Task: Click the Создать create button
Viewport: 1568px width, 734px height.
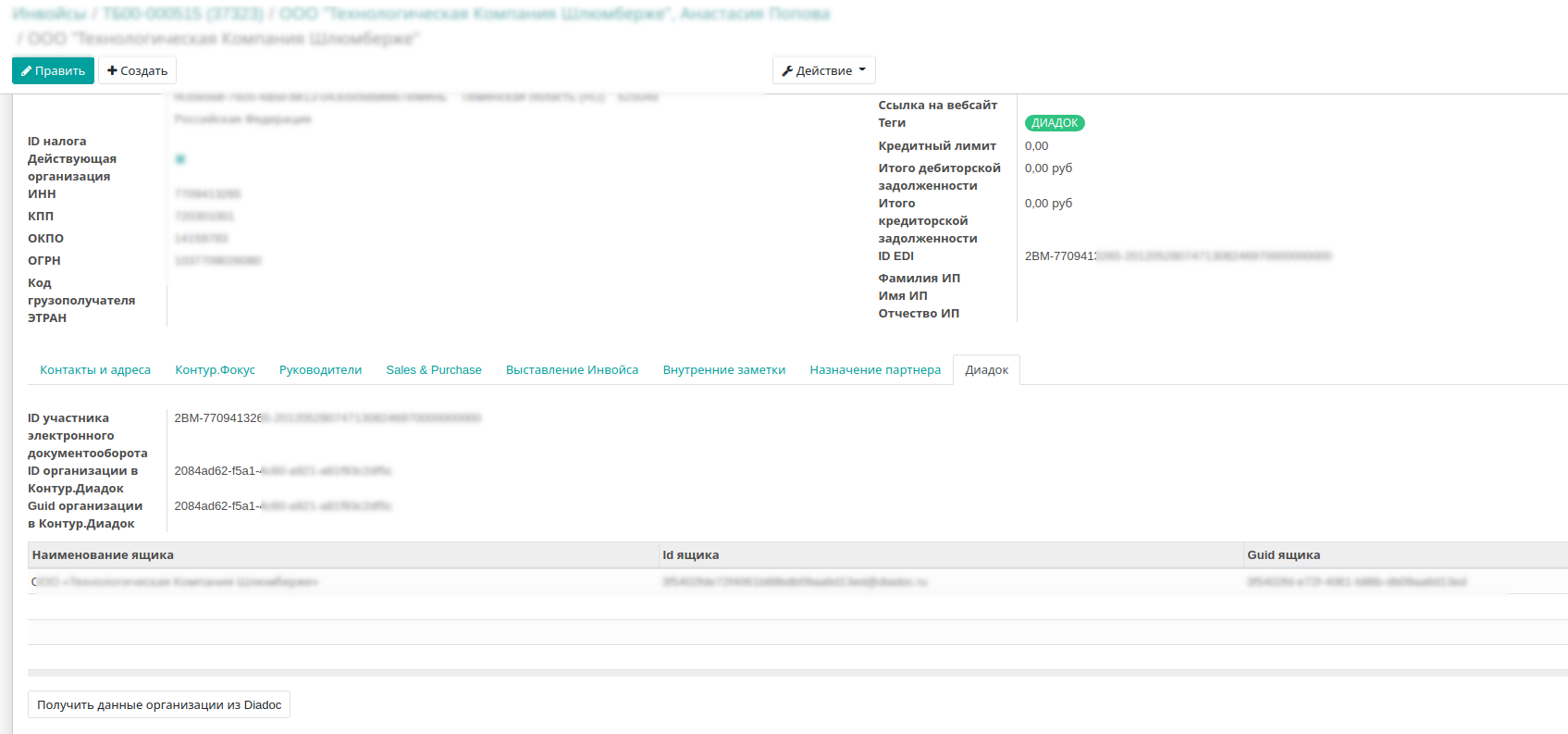Action: point(137,70)
